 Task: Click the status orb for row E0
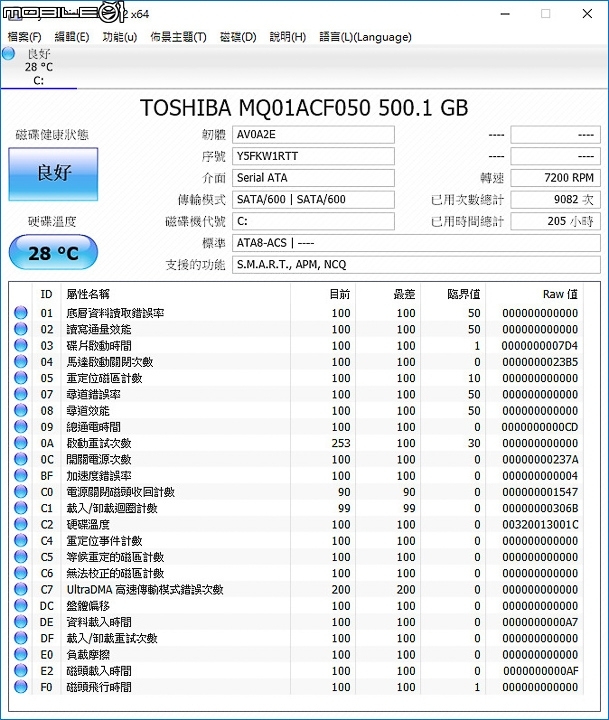(x=21, y=654)
